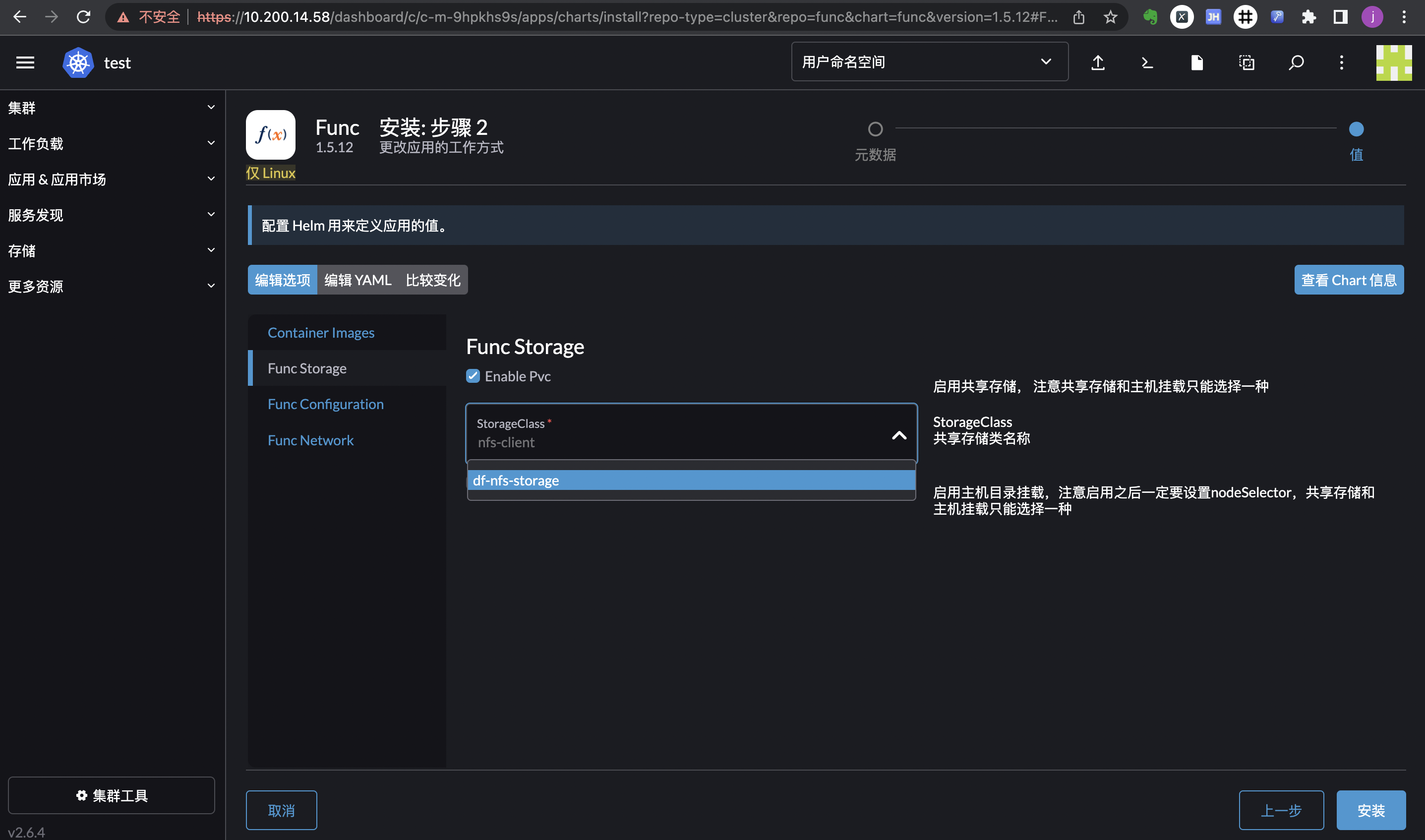Expand the 应用 & 应用市场 section
The width and height of the screenshot is (1425, 840).
[112, 179]
